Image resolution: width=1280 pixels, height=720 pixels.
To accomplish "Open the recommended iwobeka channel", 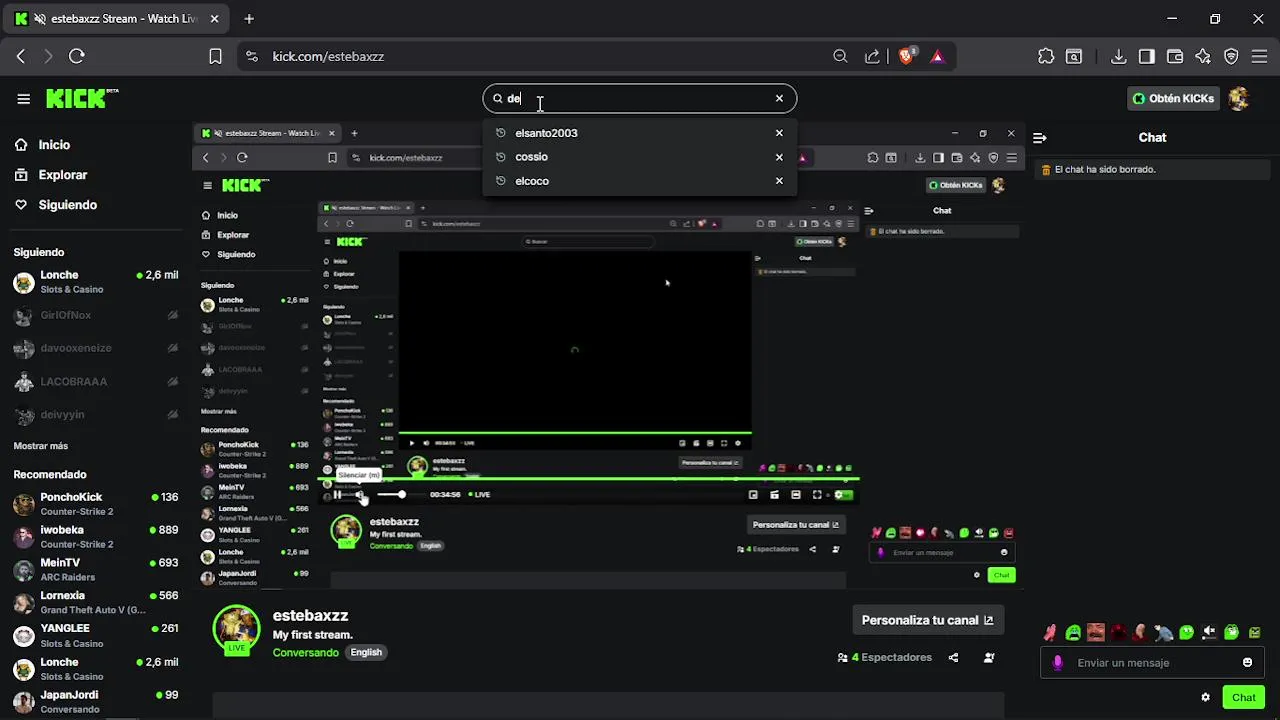I will pyautogui.click(x=96, y=537).
